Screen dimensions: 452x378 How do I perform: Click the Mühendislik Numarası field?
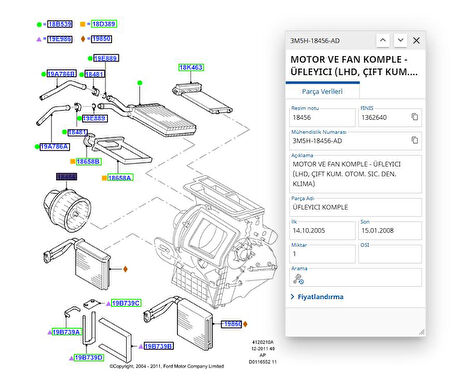coord(355,141)
